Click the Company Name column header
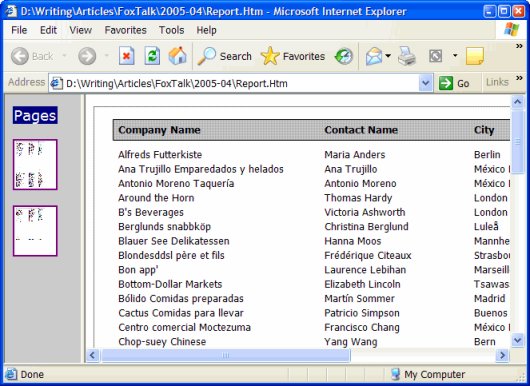The height and width of the screenshot is (386, 530). coord(159,130)
